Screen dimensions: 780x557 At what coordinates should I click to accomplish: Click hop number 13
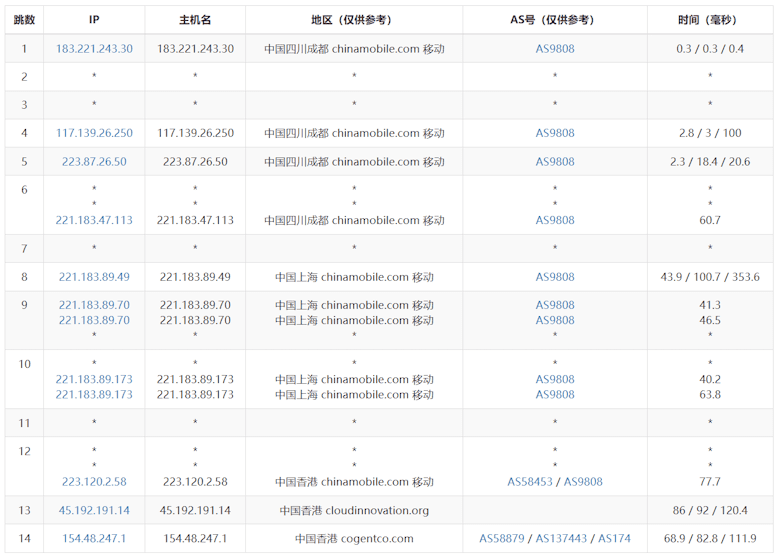click(x=24, y=510)
